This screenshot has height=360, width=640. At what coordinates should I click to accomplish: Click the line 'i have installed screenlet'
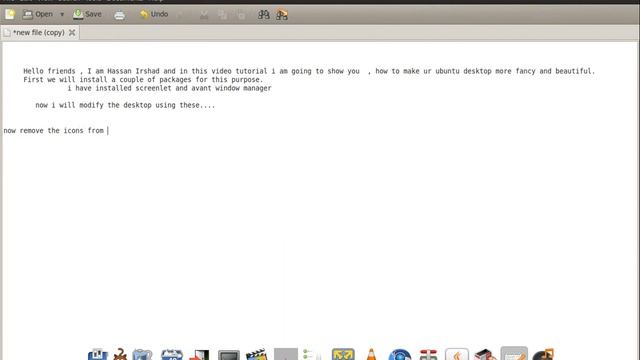point(169,88)
